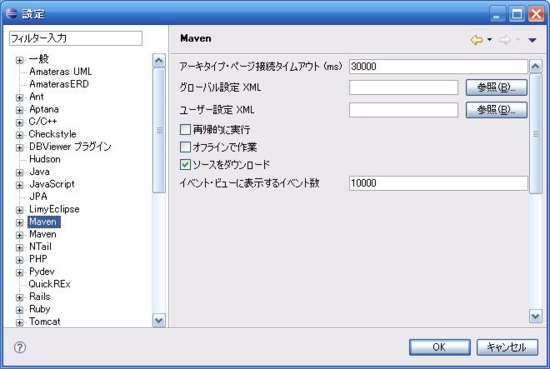Select the Java label in tree
The image size is (550, 369).
click(39, 172)
